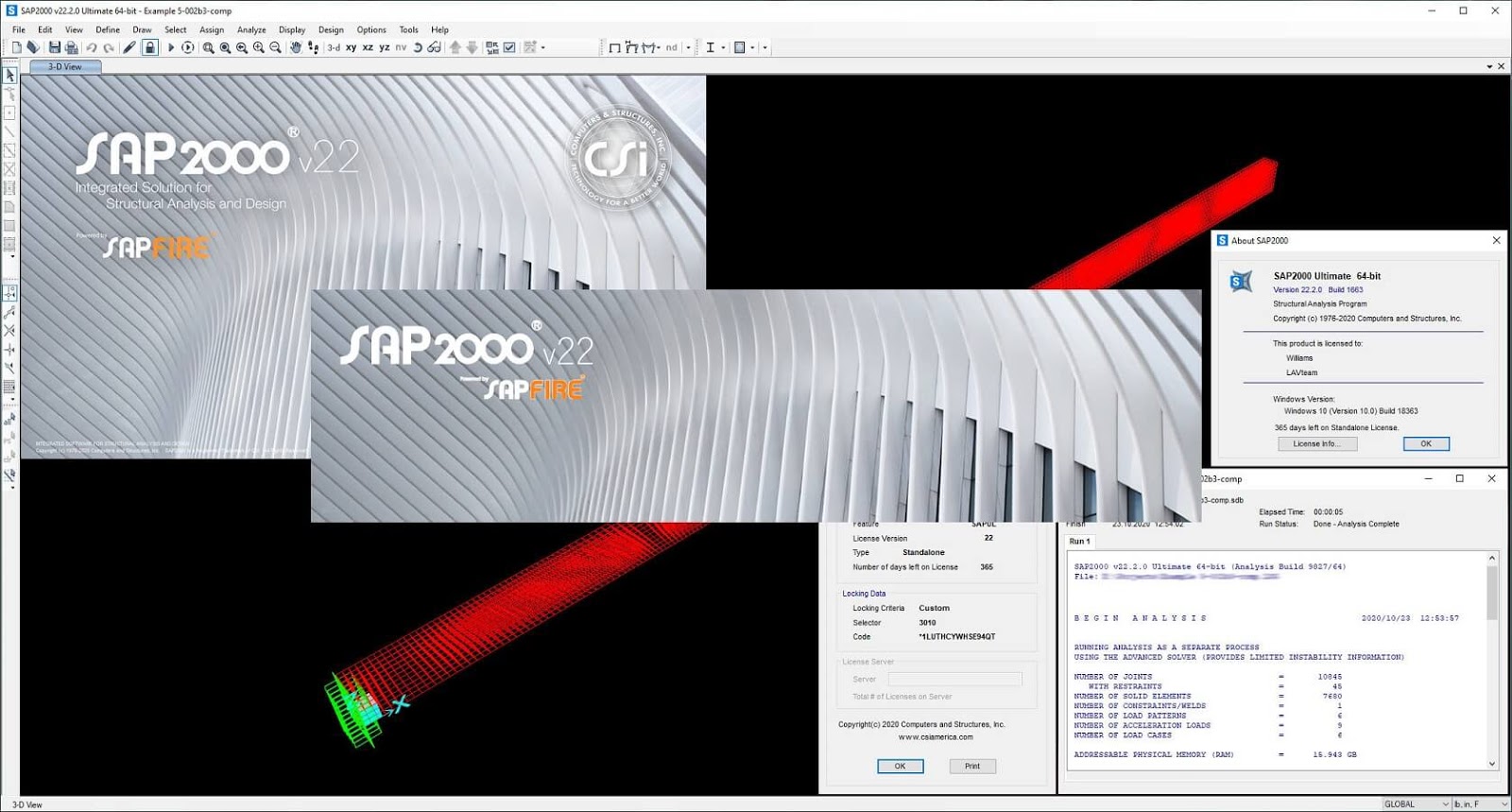The height and width of the screenshot is (812, 1512).
Task: Click the Zoom Out One Step icon
Action: [x=275, y=47]
